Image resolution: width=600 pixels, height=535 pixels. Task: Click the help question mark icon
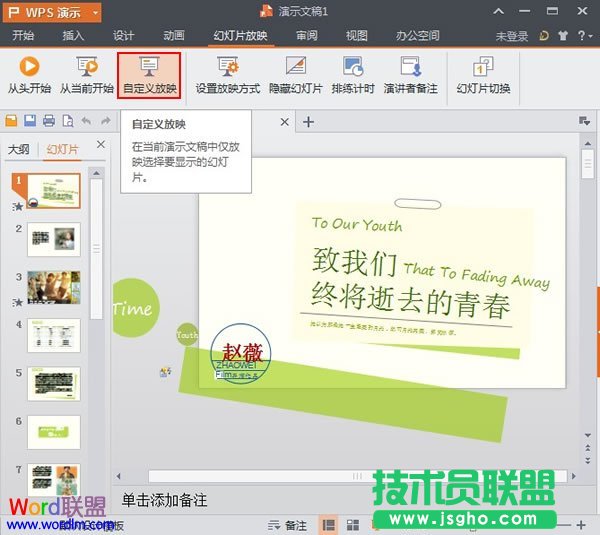581,36
